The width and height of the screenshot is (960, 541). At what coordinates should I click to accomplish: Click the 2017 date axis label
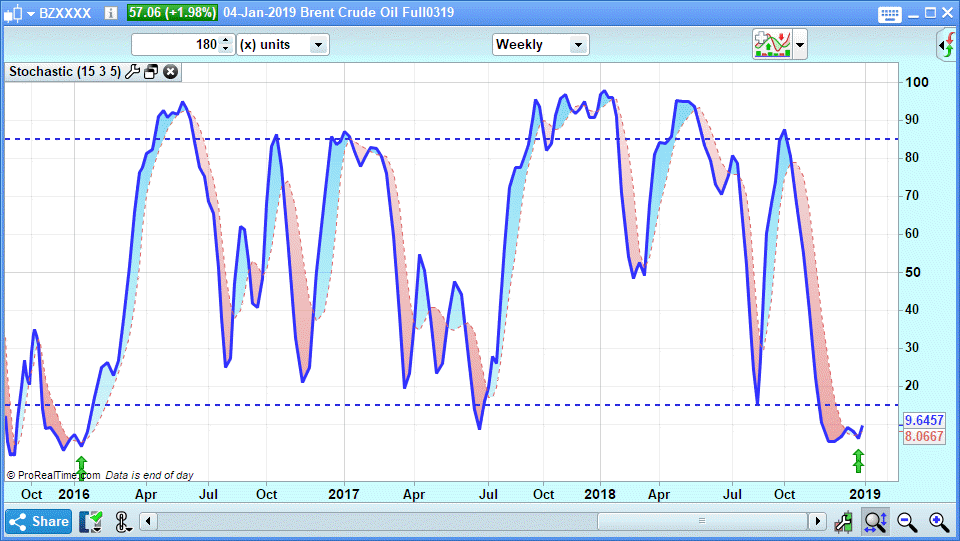point(343,494)
